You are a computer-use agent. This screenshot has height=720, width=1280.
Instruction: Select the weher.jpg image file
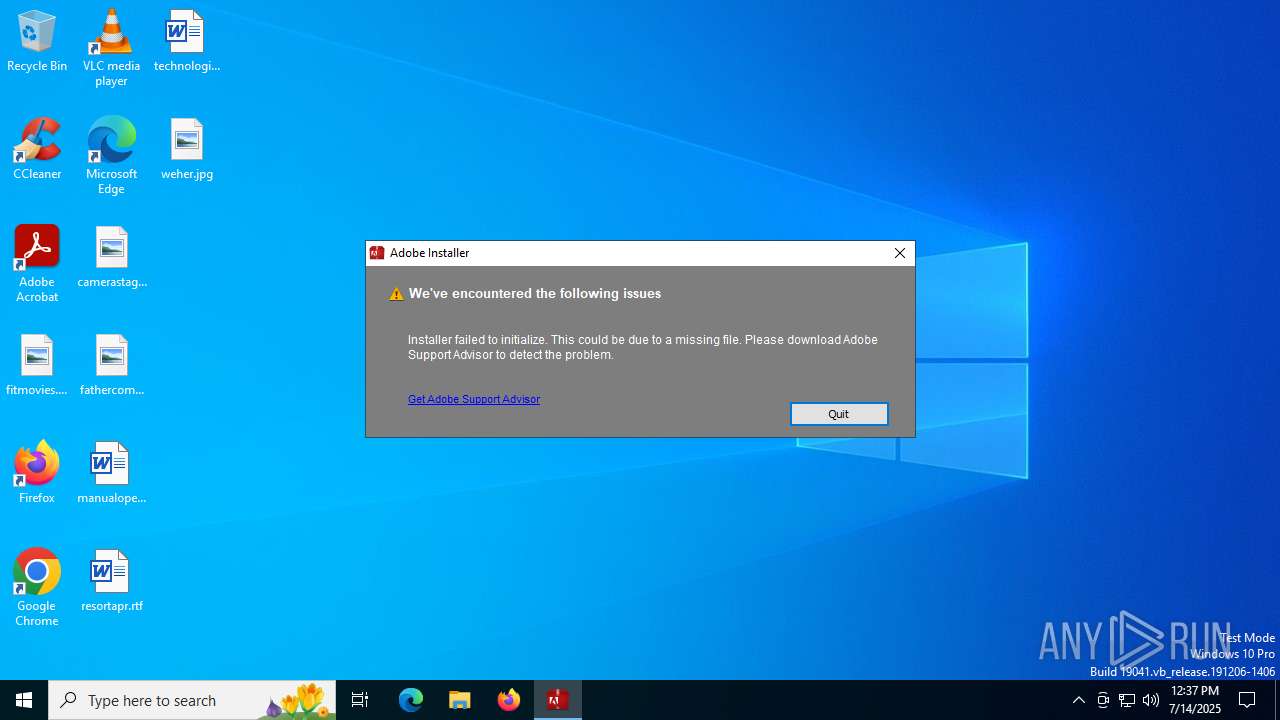pyautogui.click(x=186, y=149)
